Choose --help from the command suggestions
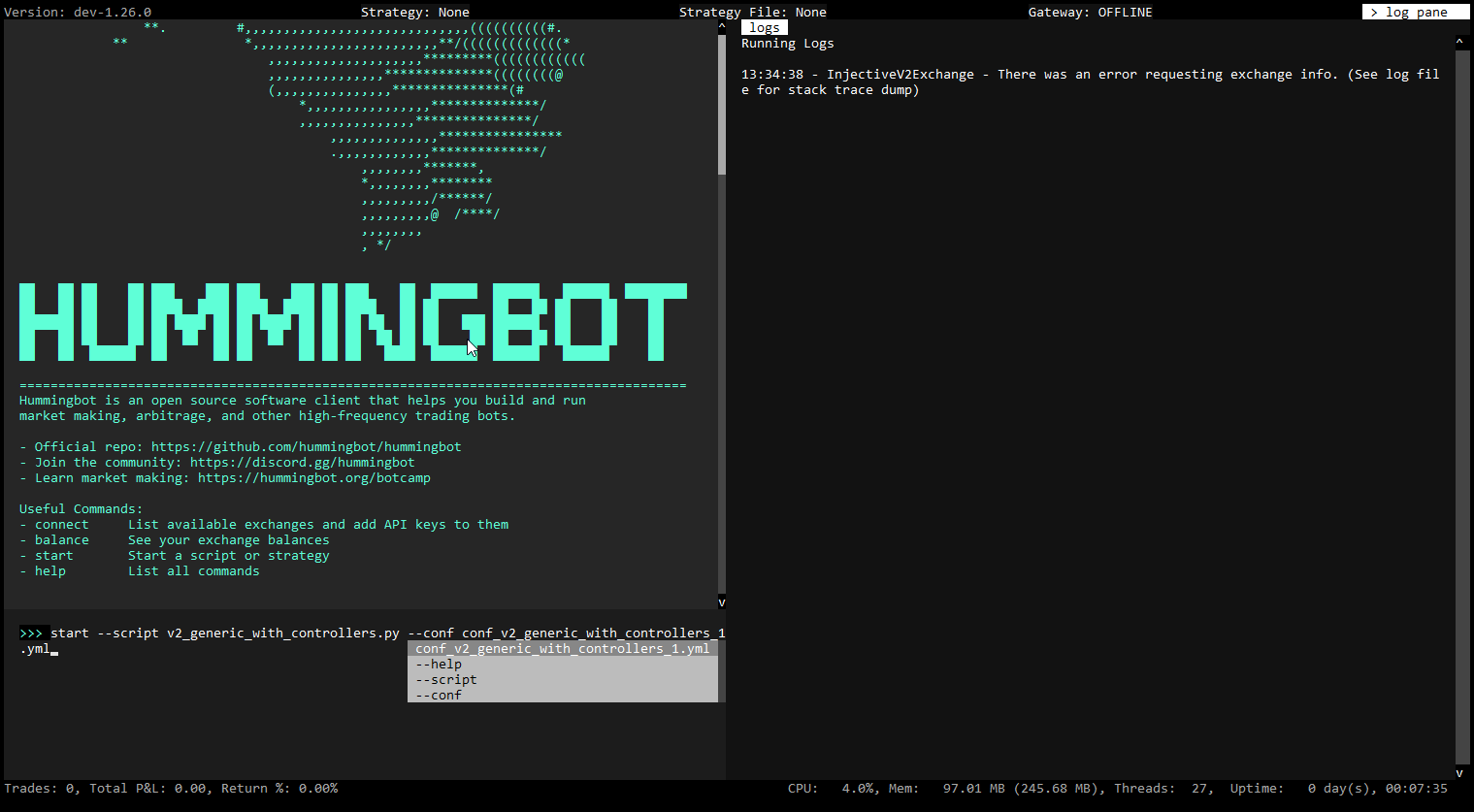 pos(439,664)
